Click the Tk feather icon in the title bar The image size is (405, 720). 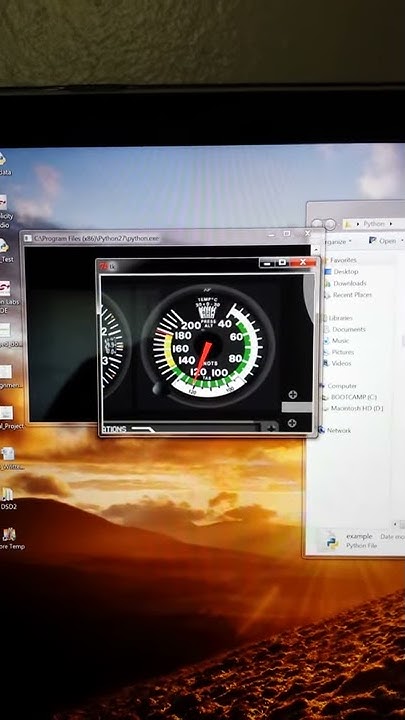pyautogui.click(x=105, y=266)
